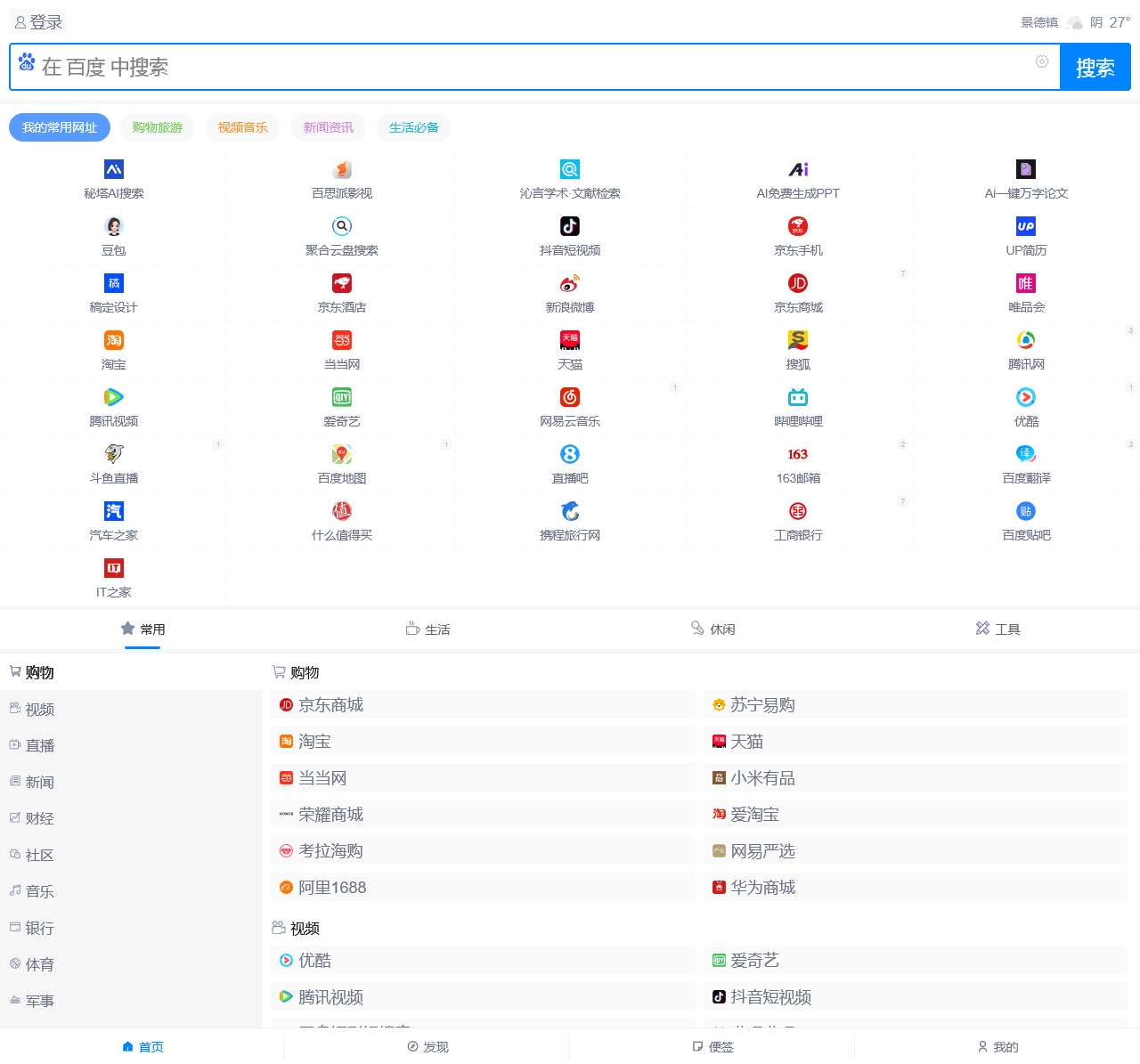Click the 登录 login link
1140x1064 pixels.
click(x=39, y=22)
